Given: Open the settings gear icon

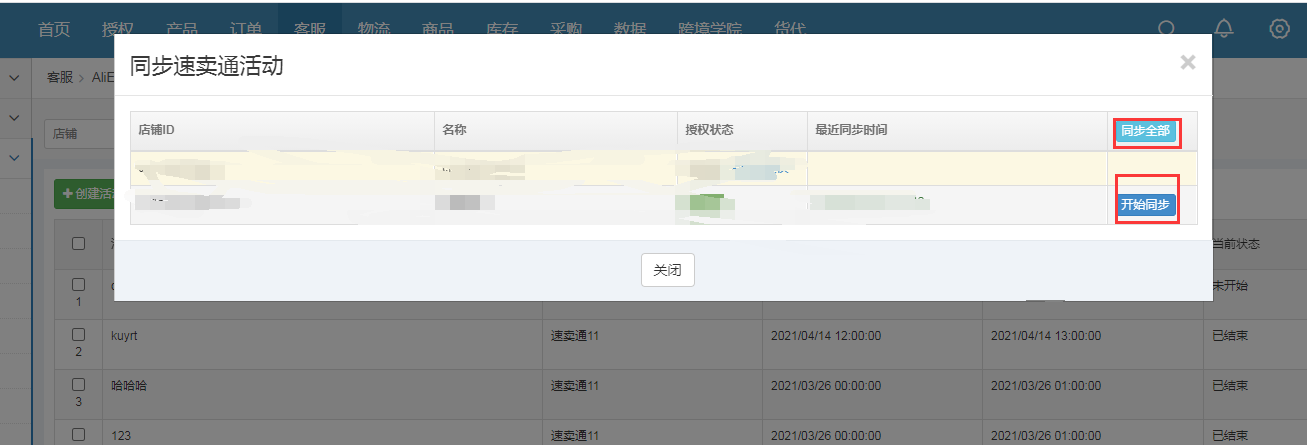Looking at the screenshot, I should (x=1279, y=29).
